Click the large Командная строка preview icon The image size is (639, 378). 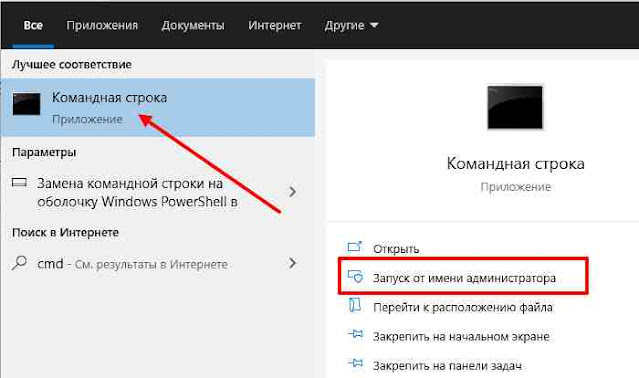(515, 108)
